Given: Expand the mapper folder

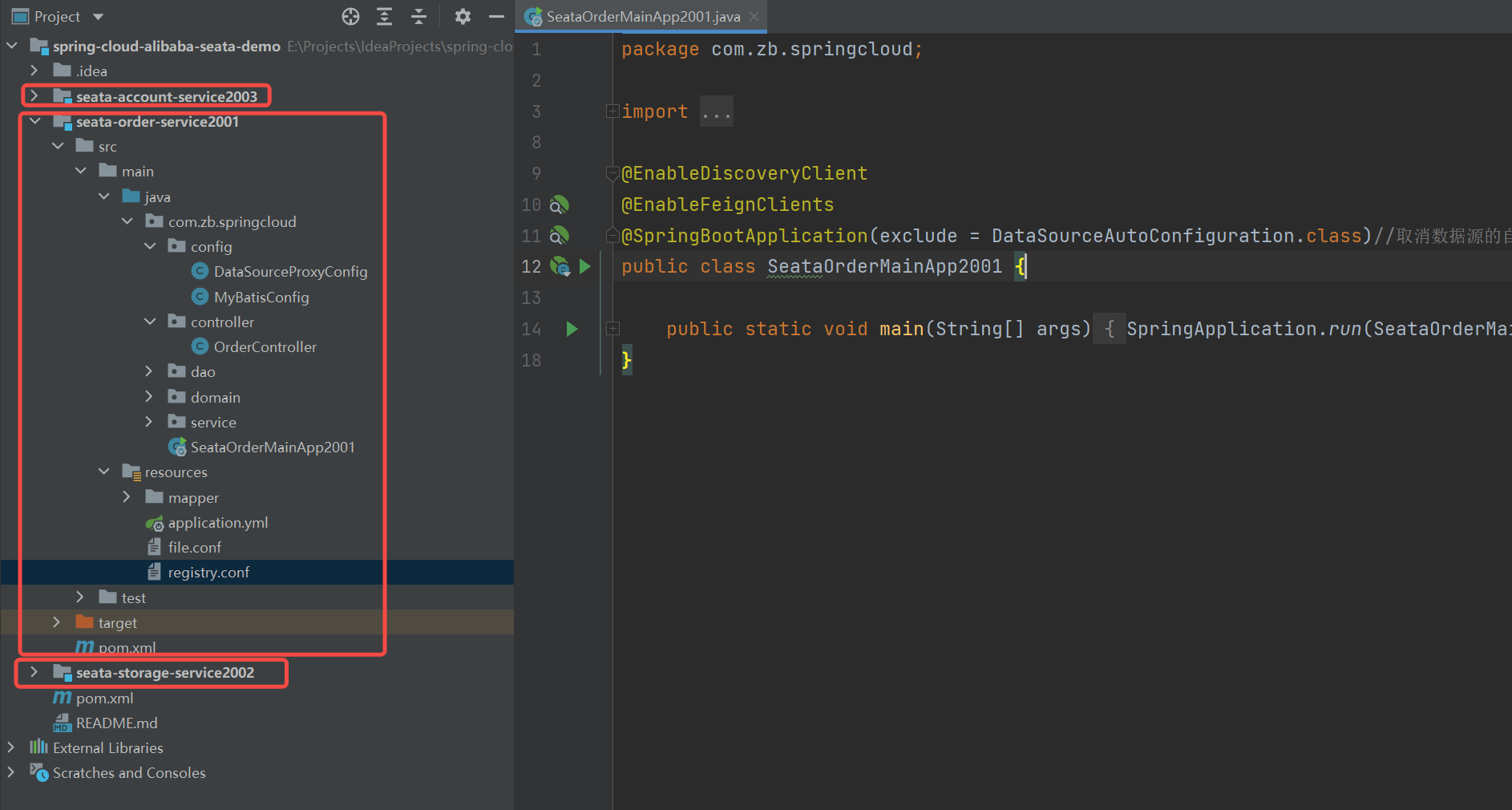Looking at the screenshot, I should [x=127, y=497].
